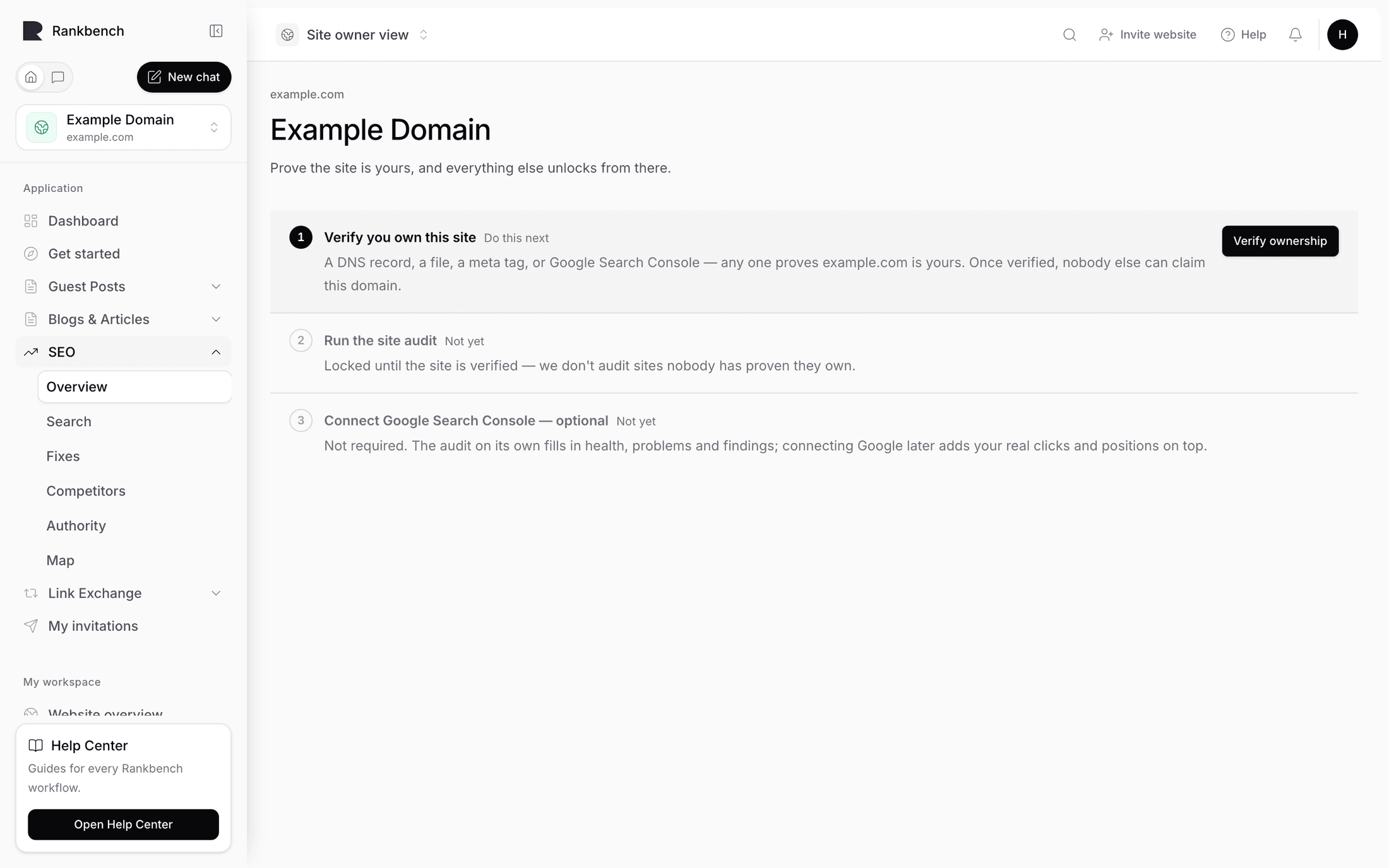The image size is (1389, 868).
Task: Open the Example Domain site switcher
Action: [124, 128]
